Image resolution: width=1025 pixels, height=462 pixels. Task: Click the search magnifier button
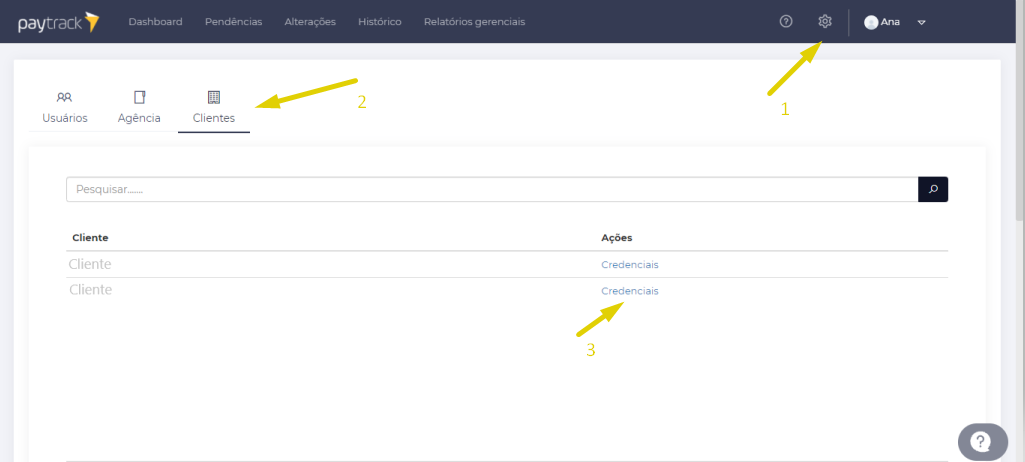pyautogui.click(x=933, y=189)
